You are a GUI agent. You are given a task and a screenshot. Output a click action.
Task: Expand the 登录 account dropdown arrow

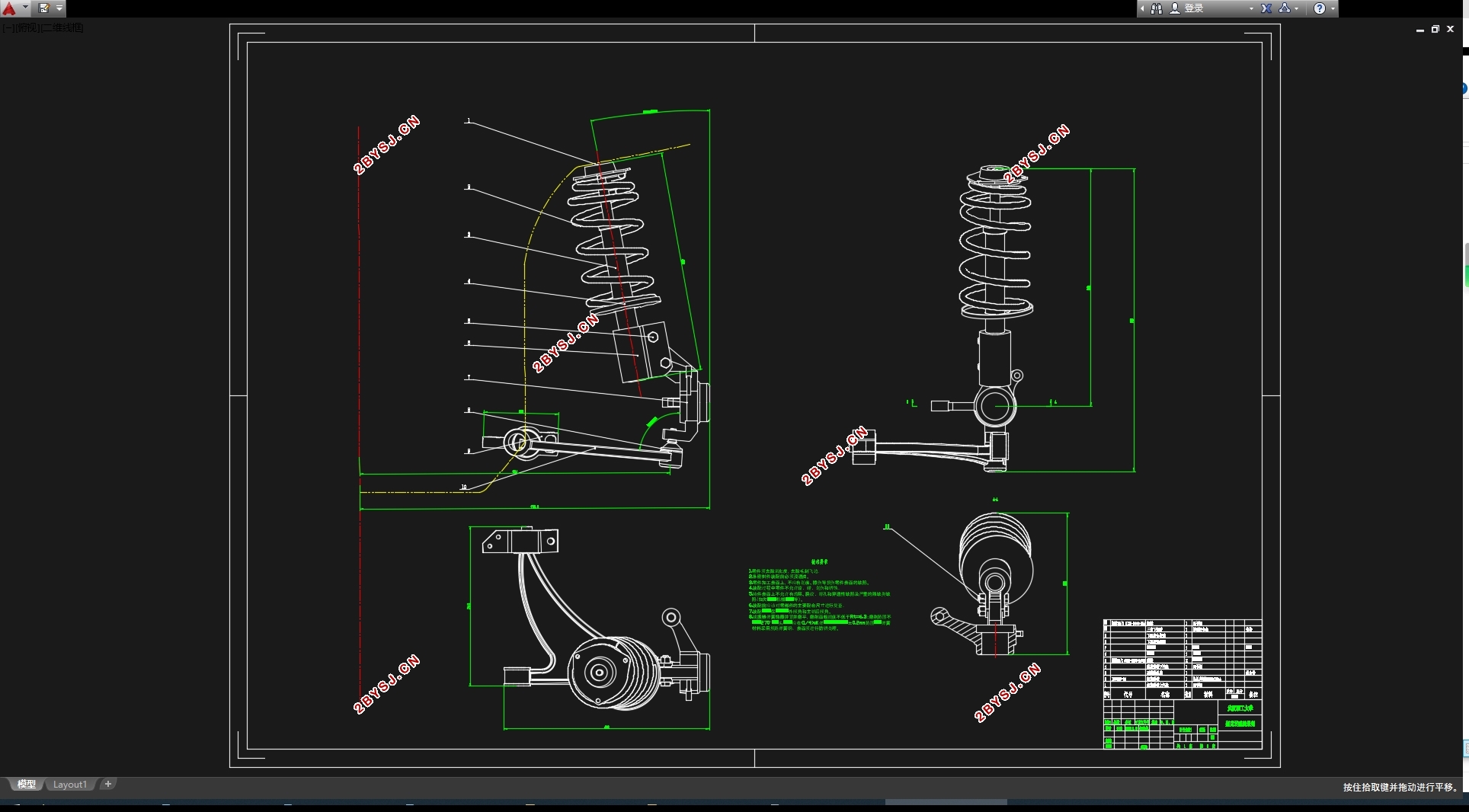(x=1251, y=8)
